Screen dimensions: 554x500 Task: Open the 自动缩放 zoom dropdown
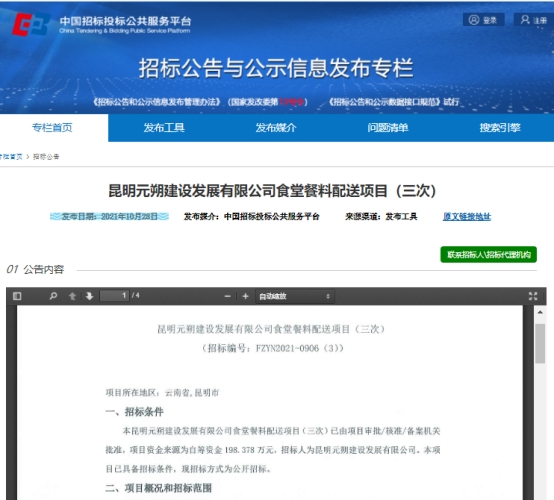coord(295,296)
